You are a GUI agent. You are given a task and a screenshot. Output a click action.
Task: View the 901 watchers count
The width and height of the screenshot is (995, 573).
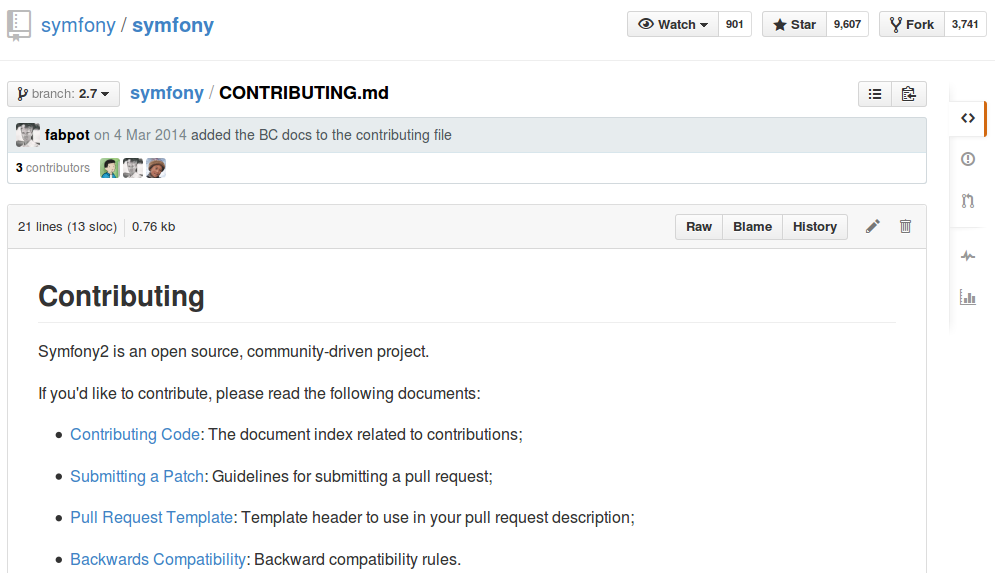(734, 24)
